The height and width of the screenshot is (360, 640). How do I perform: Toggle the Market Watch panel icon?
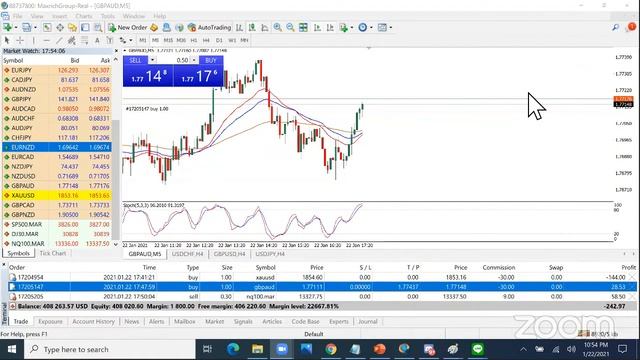coord(47,27)
